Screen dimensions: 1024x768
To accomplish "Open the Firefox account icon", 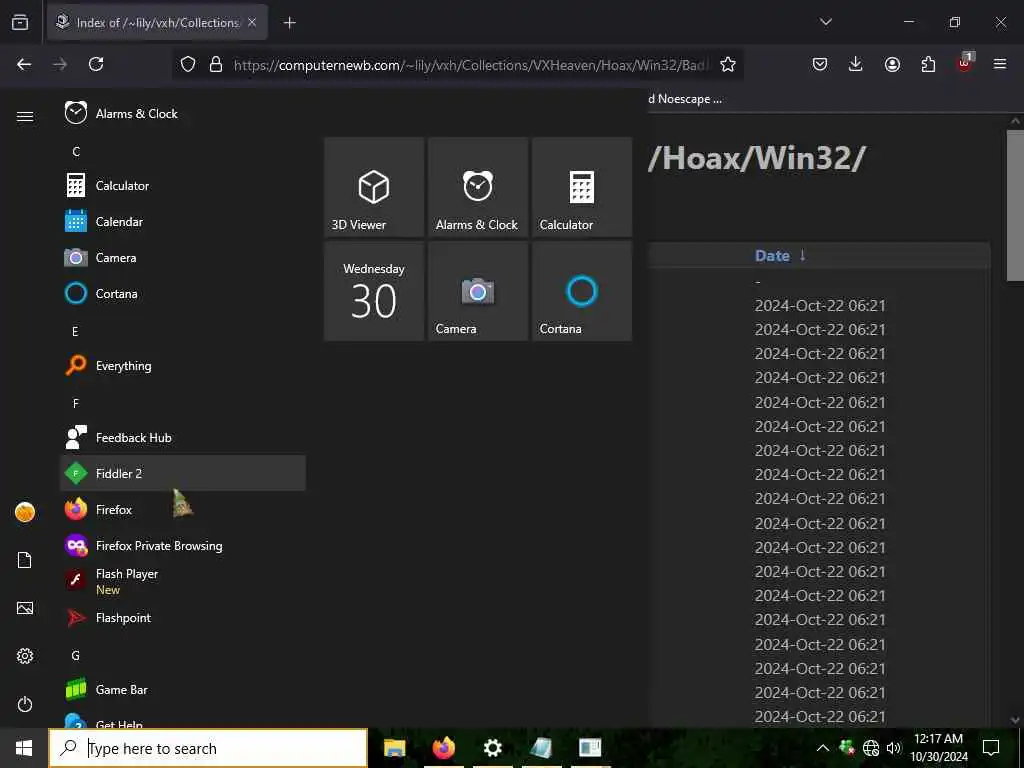I will pyautogui.click(x=892, y=64).
